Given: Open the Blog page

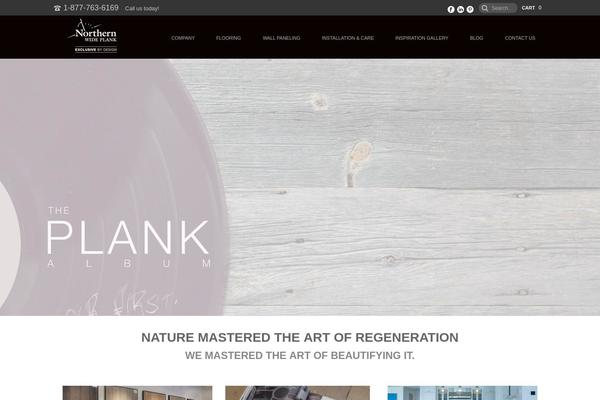Looking at the screenshot, I should [x=476, y=38].
